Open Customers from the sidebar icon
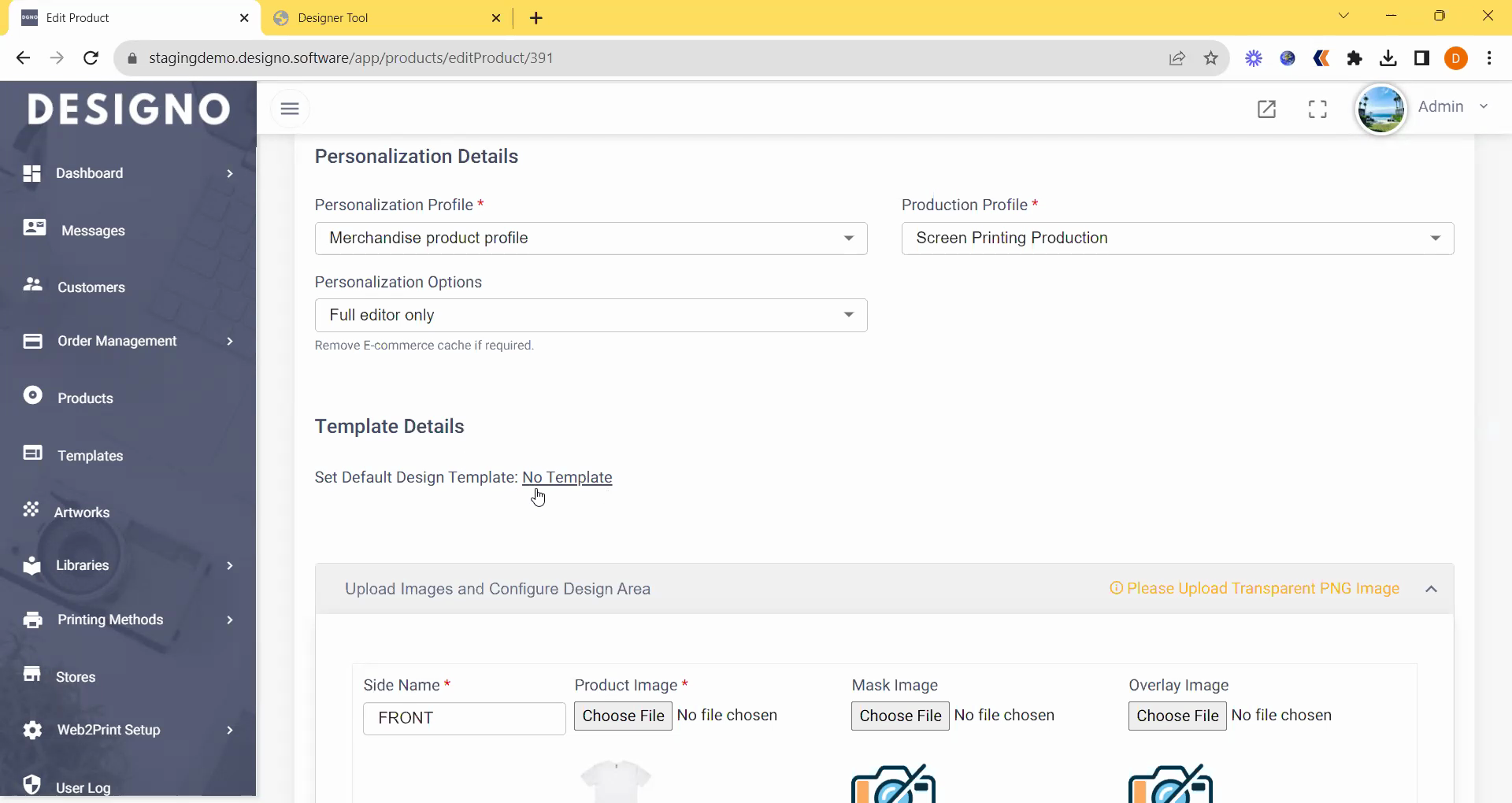The width and height of the screenshot is (1512, 803). [x=33, y=285]
